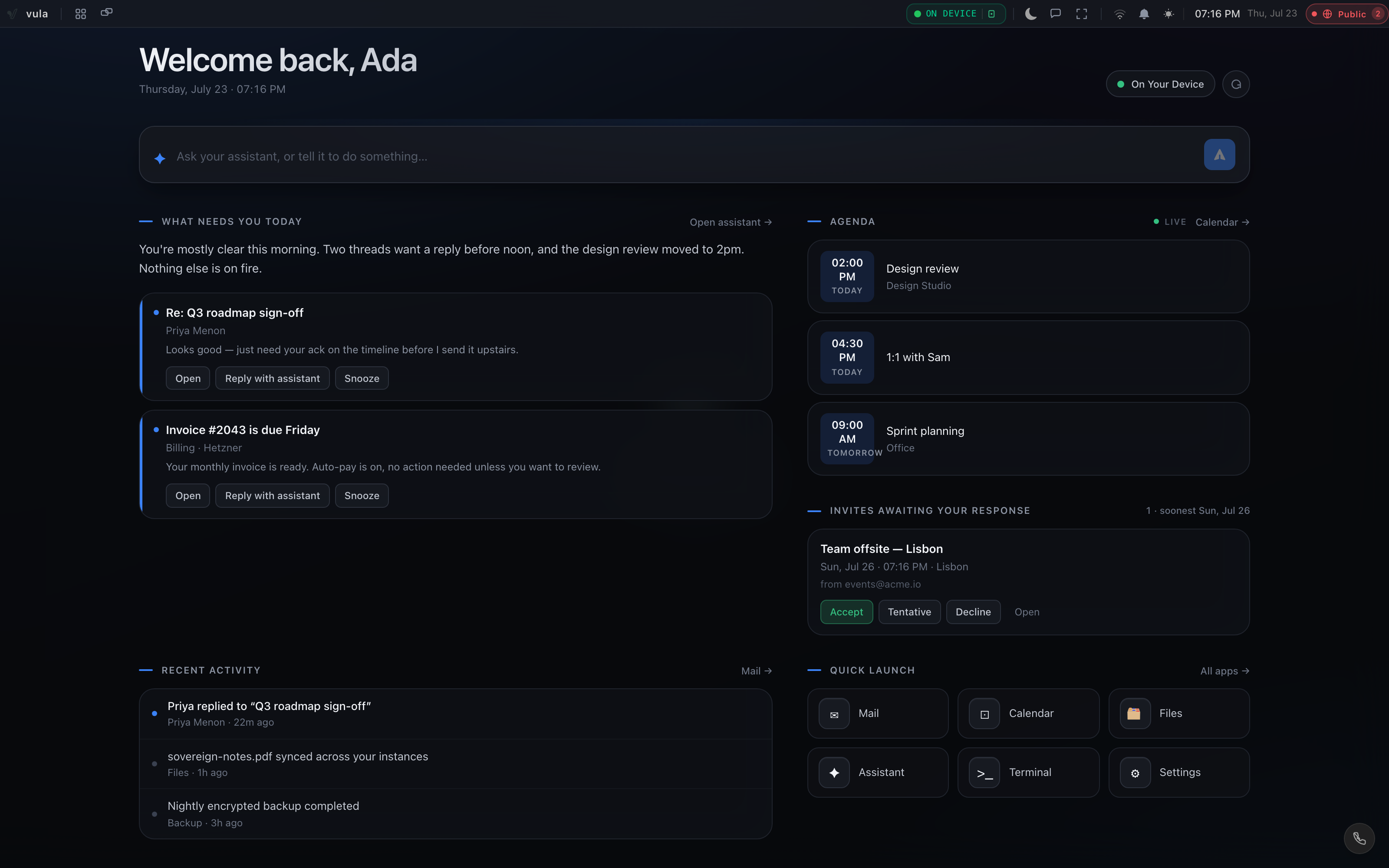Select the Sprint planning agenda item
The image size is (1389, 868).
(x=1028, y=439)
